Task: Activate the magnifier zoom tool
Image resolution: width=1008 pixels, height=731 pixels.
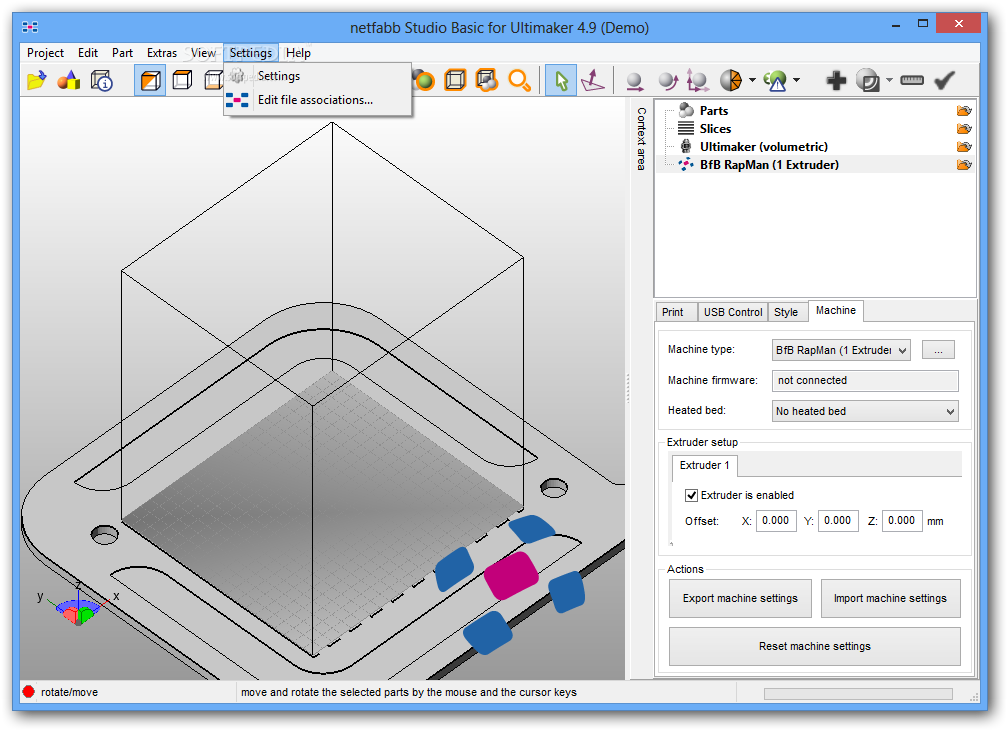Action: click(519, 81)
